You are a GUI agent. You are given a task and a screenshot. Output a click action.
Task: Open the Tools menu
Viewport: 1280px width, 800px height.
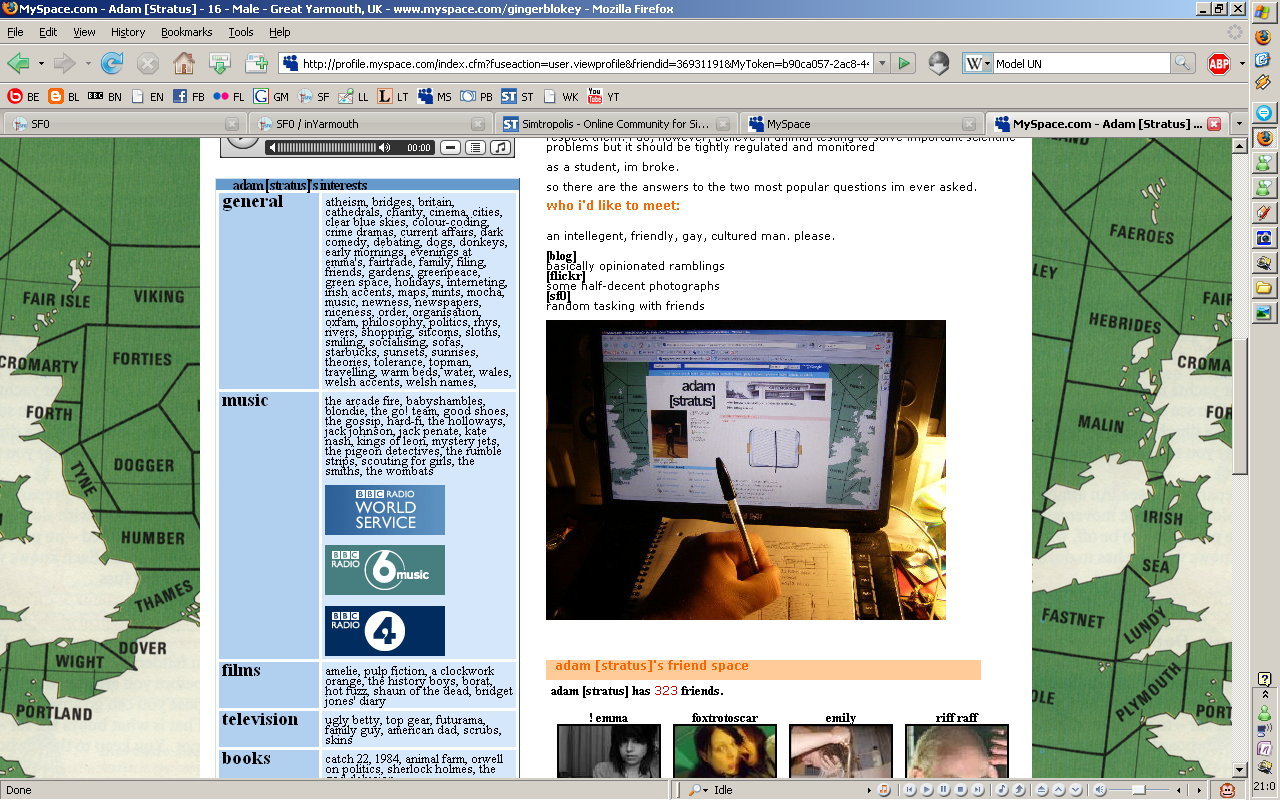click(x=241, y=32)
